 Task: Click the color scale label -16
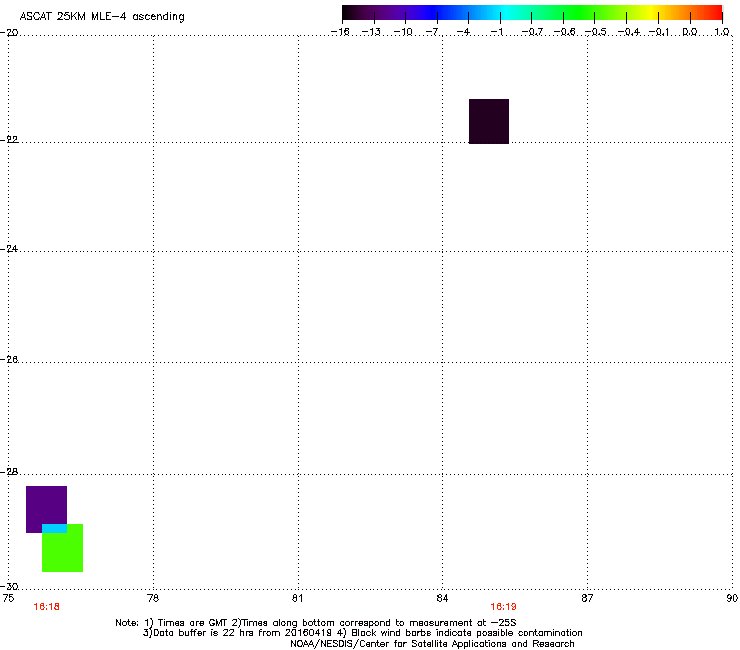point(340,32)
